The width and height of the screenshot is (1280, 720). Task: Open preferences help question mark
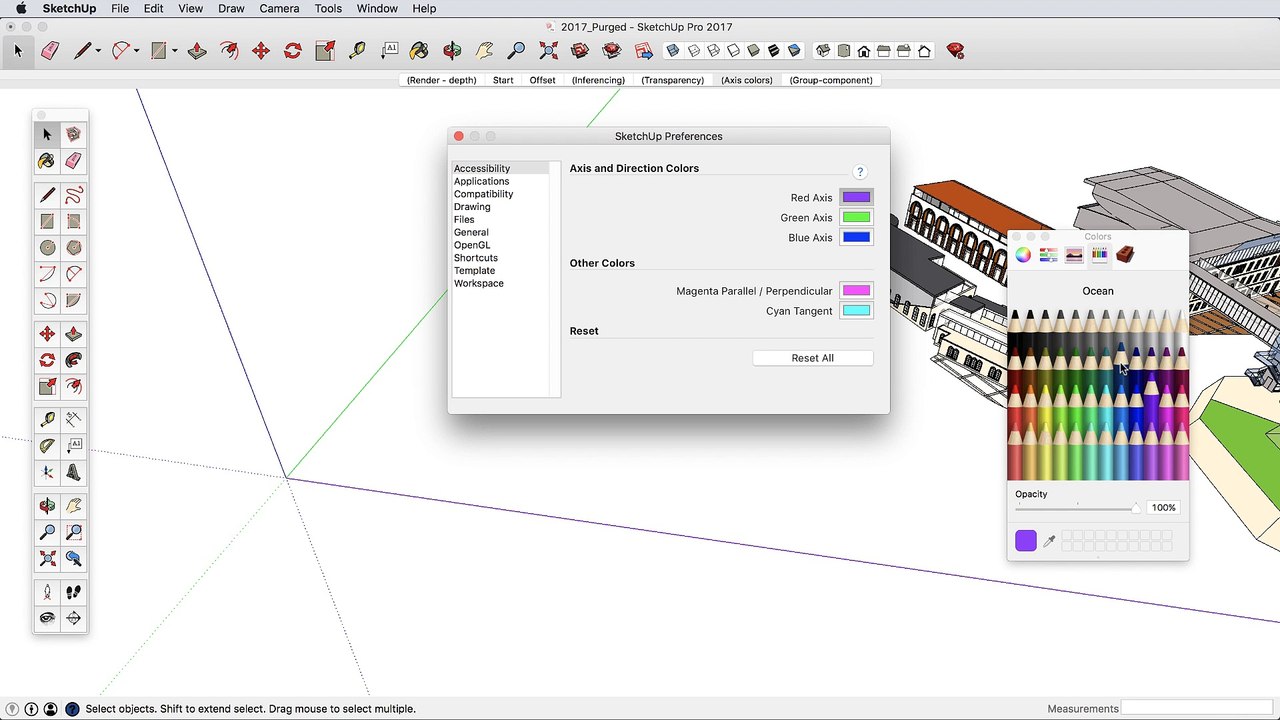(859, 172)
